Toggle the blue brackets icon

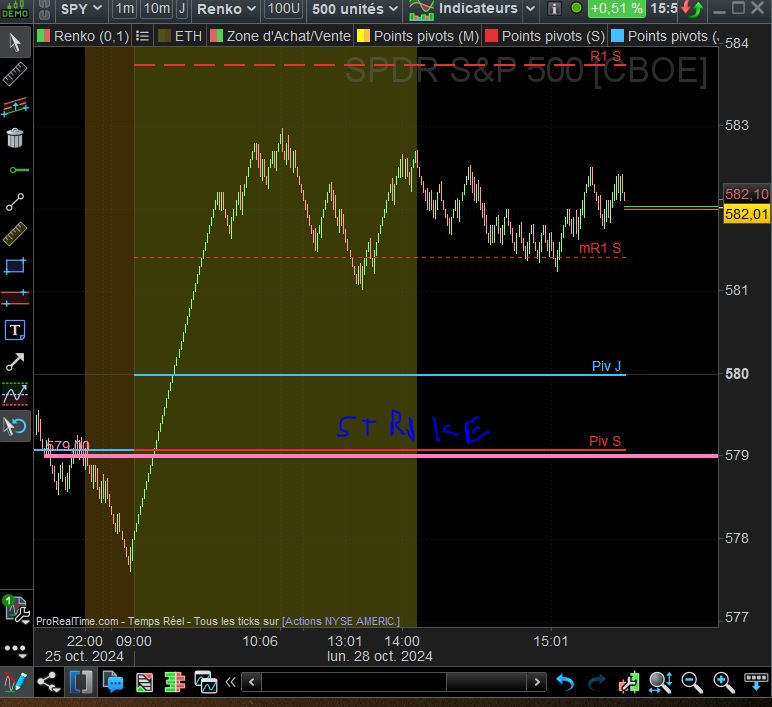[x=81, y=682]
